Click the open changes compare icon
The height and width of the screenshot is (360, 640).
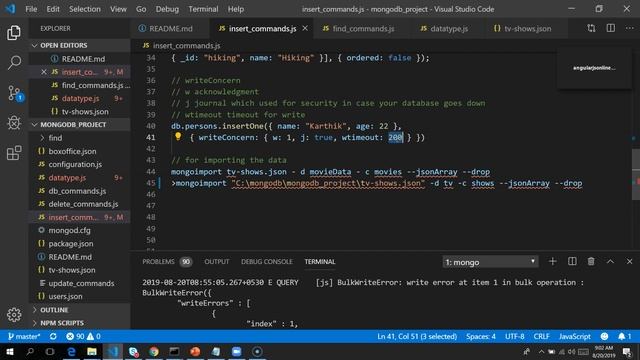(x=591, y=28)
